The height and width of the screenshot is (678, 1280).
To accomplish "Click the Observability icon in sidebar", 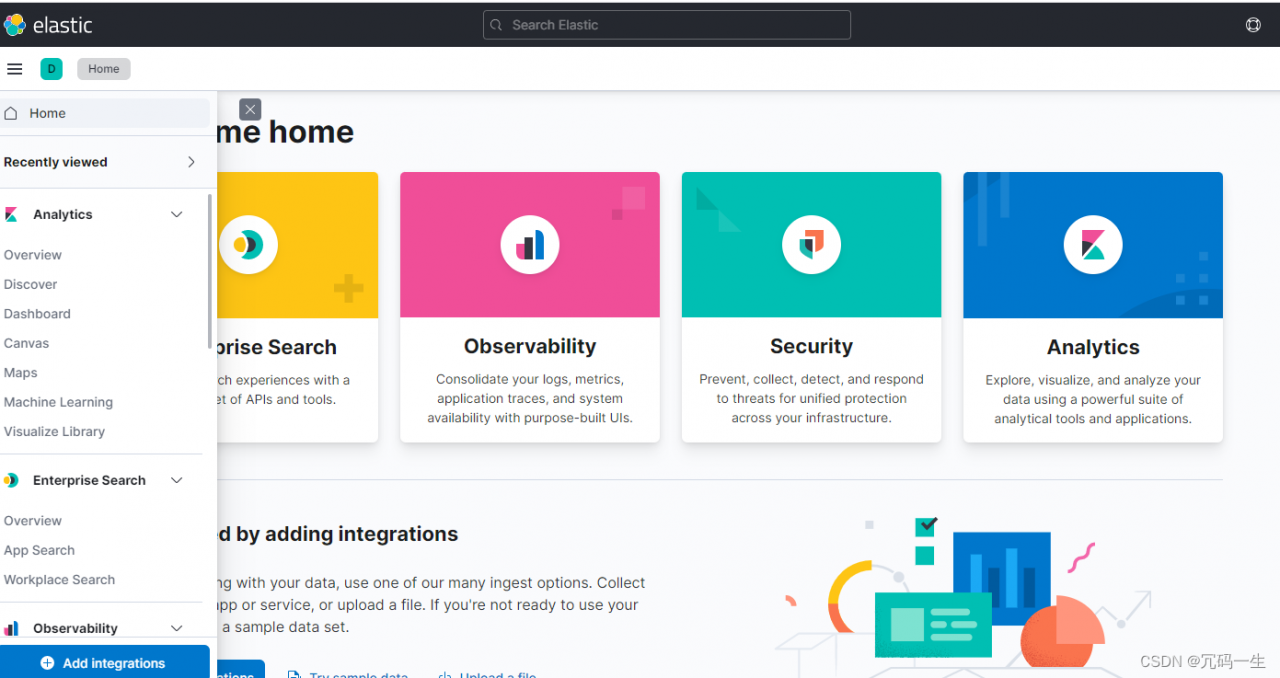I will pyautogui.click(x=11, y=628).
